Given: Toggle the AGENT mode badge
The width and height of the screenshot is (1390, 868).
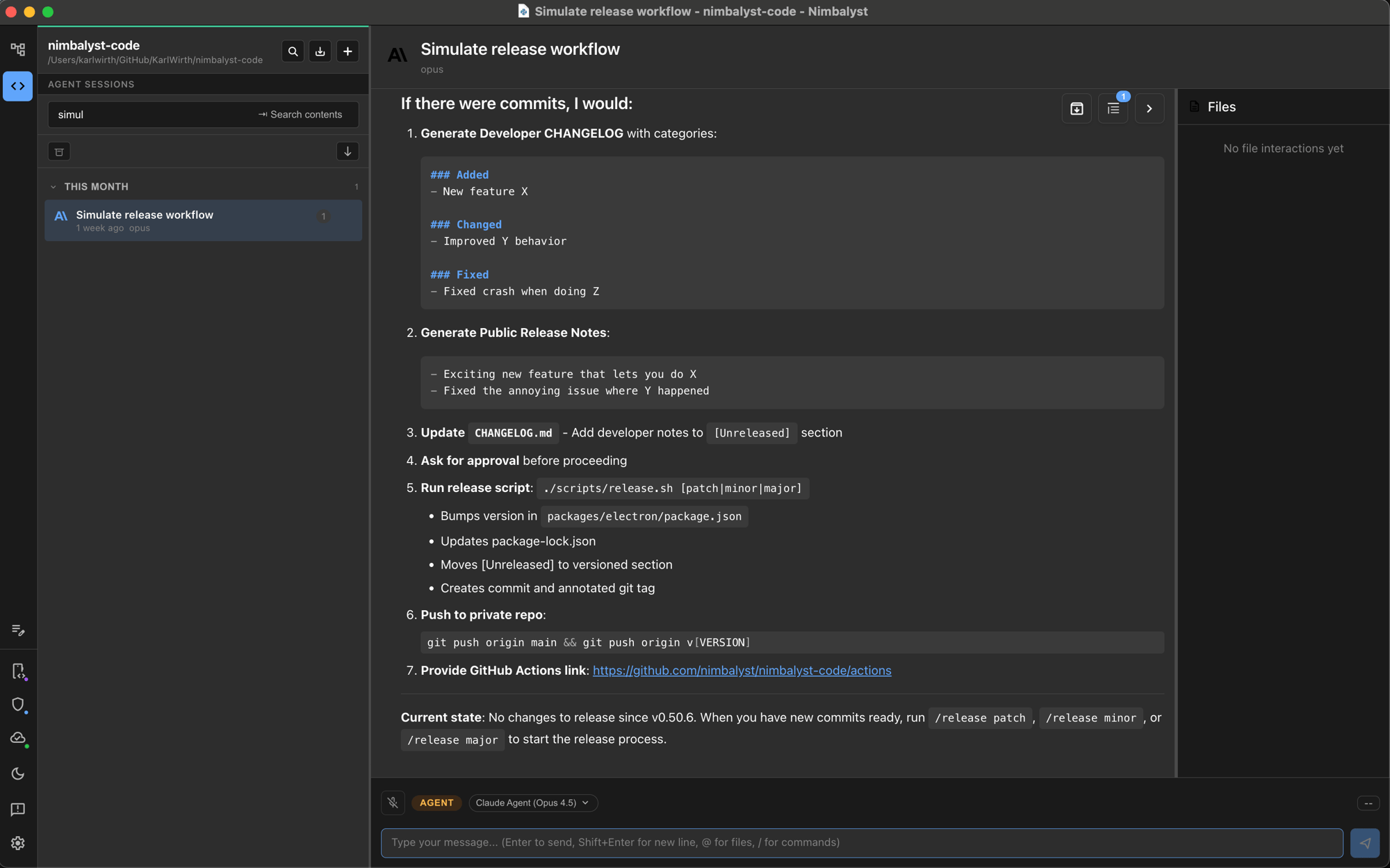Looking at the screenshot, I should (x=436, y=803).
